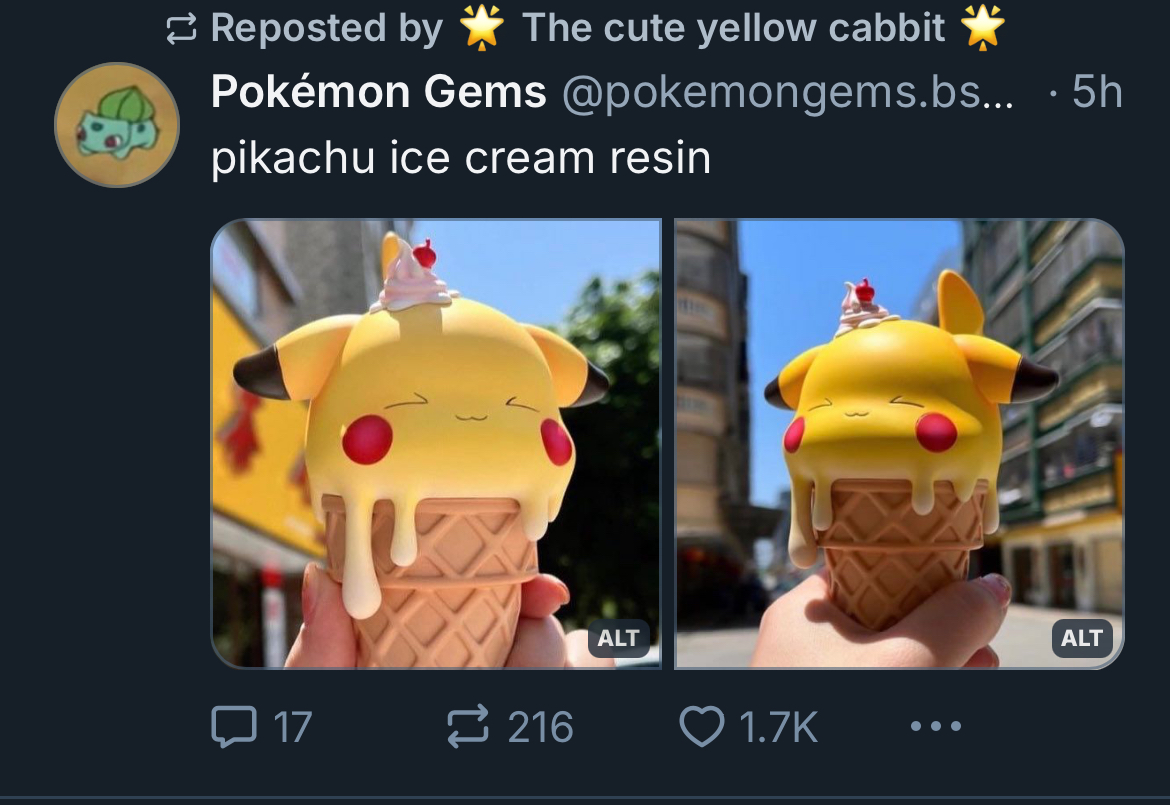Click the reply speech bubble icon
The width and height of the screenshot is (1170, 805).
click(234, 726)
